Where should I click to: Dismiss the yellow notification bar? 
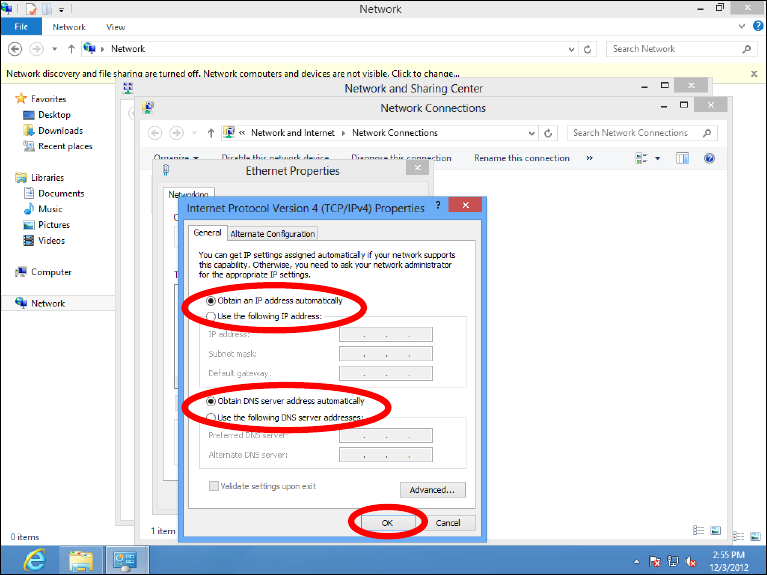[x=754, y=74]
